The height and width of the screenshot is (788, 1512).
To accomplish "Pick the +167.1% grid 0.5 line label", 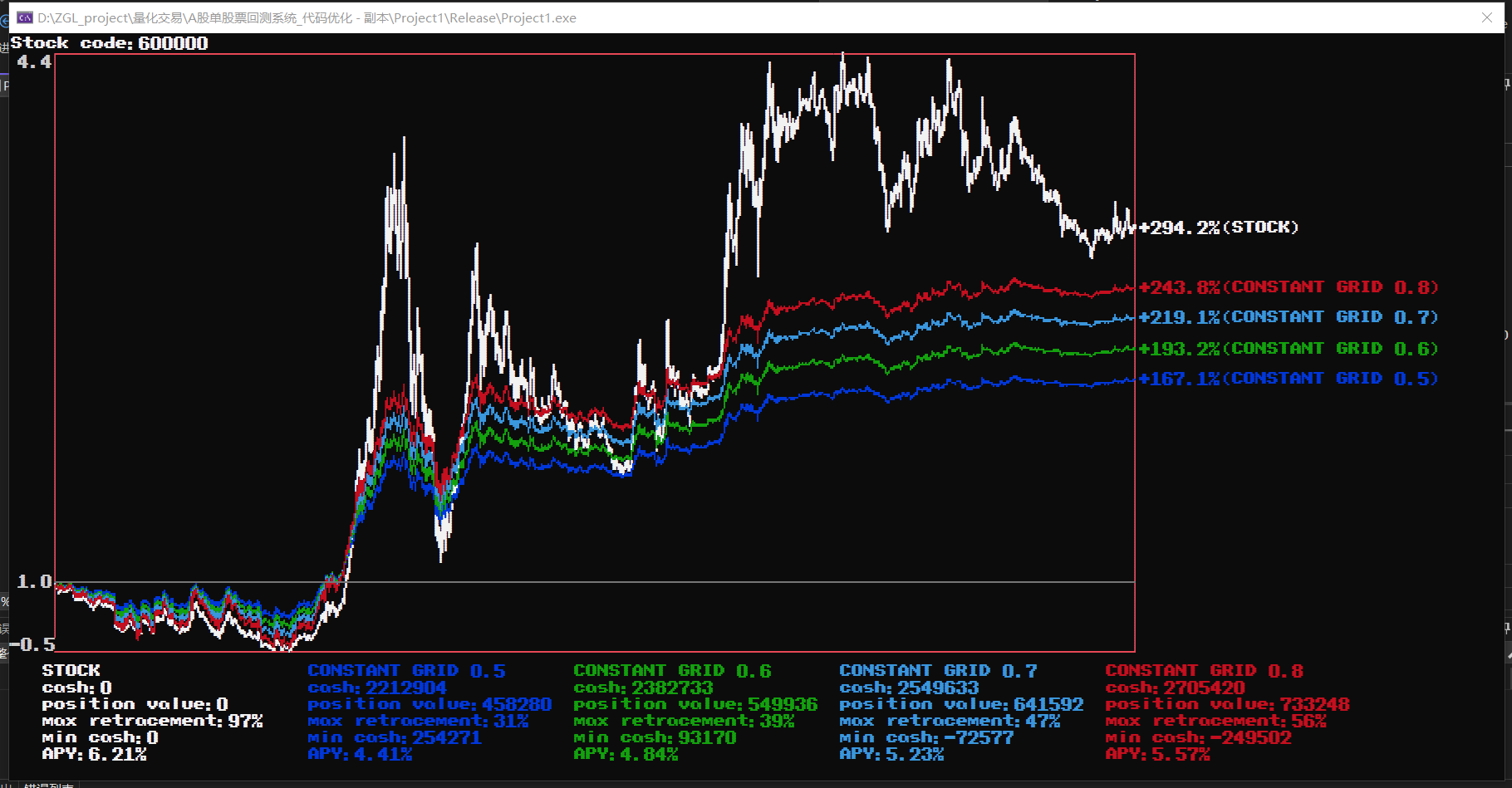I will point(1288,379).
